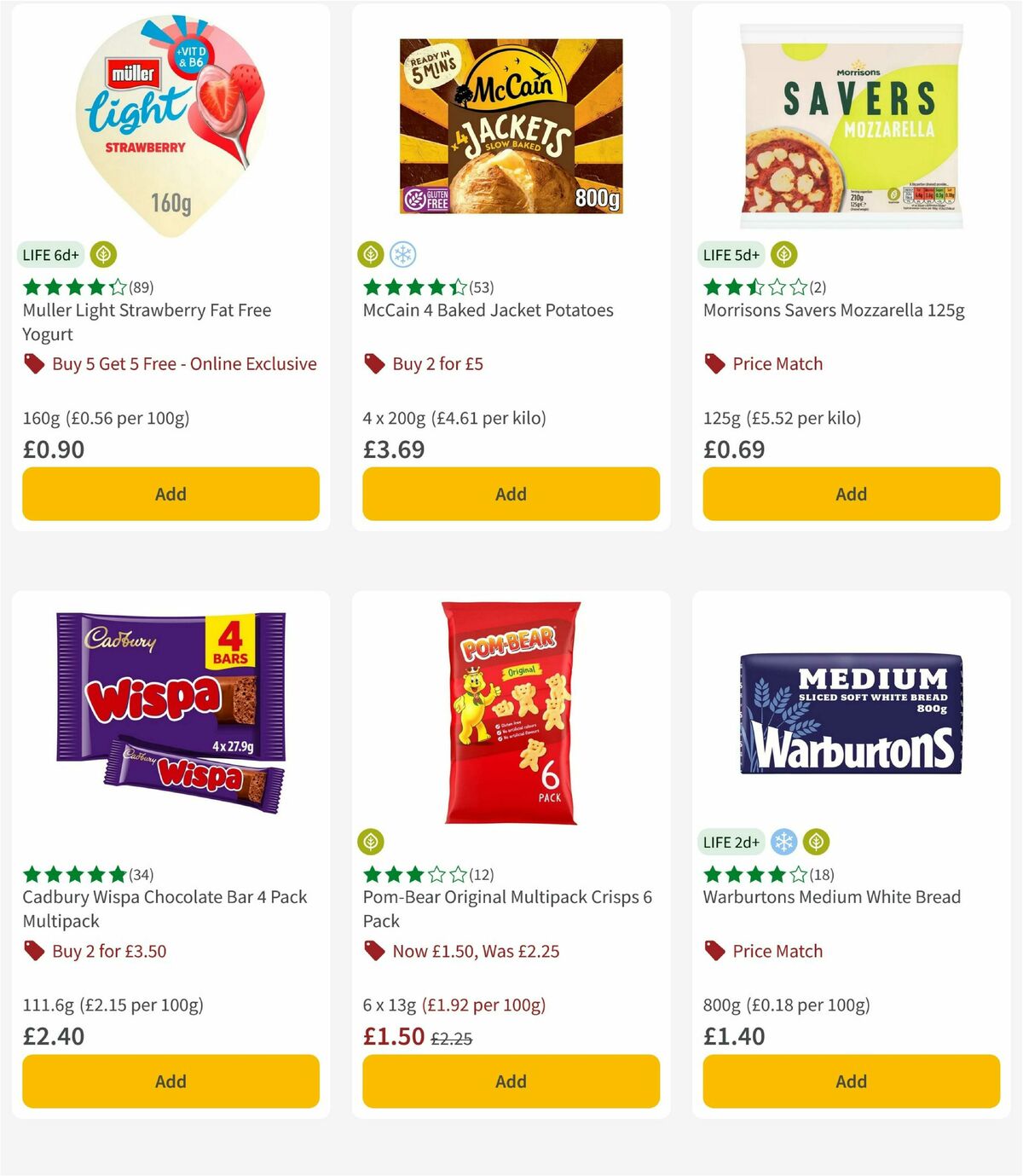The height and width of the screenshot is (1176, 1023).
Task: Click the organic icon above Pom-Bear star rating
Action: pos(370,841)
